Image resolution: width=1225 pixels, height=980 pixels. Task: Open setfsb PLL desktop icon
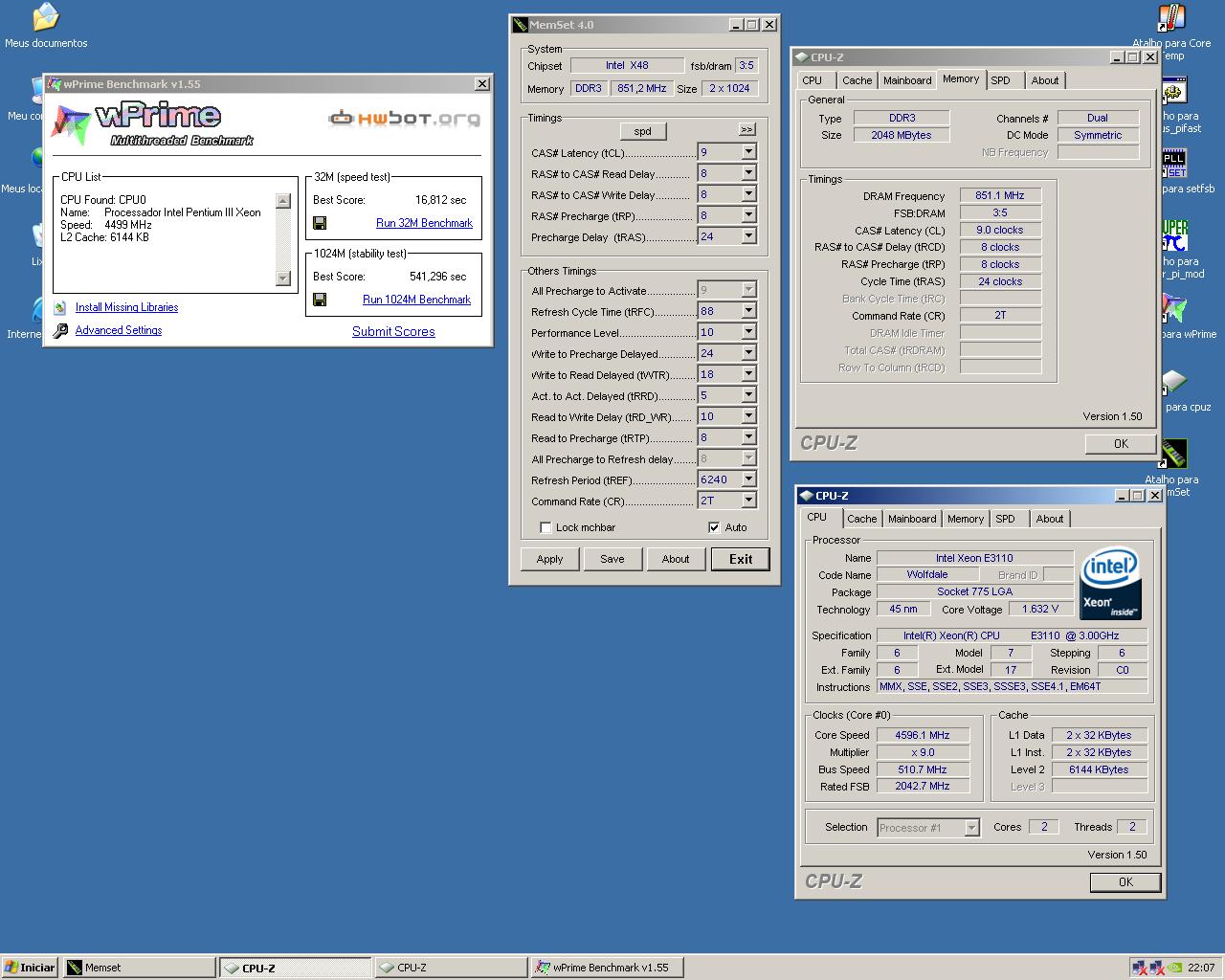point(1174,164)
